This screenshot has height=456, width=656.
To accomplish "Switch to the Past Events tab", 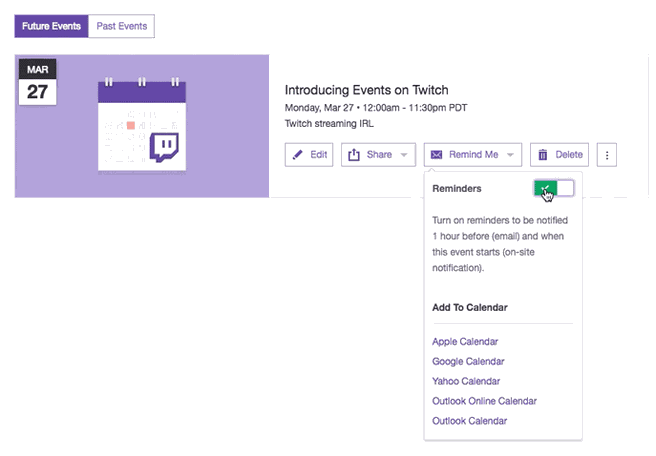I will pyautogui.click(x=122, y=26).
